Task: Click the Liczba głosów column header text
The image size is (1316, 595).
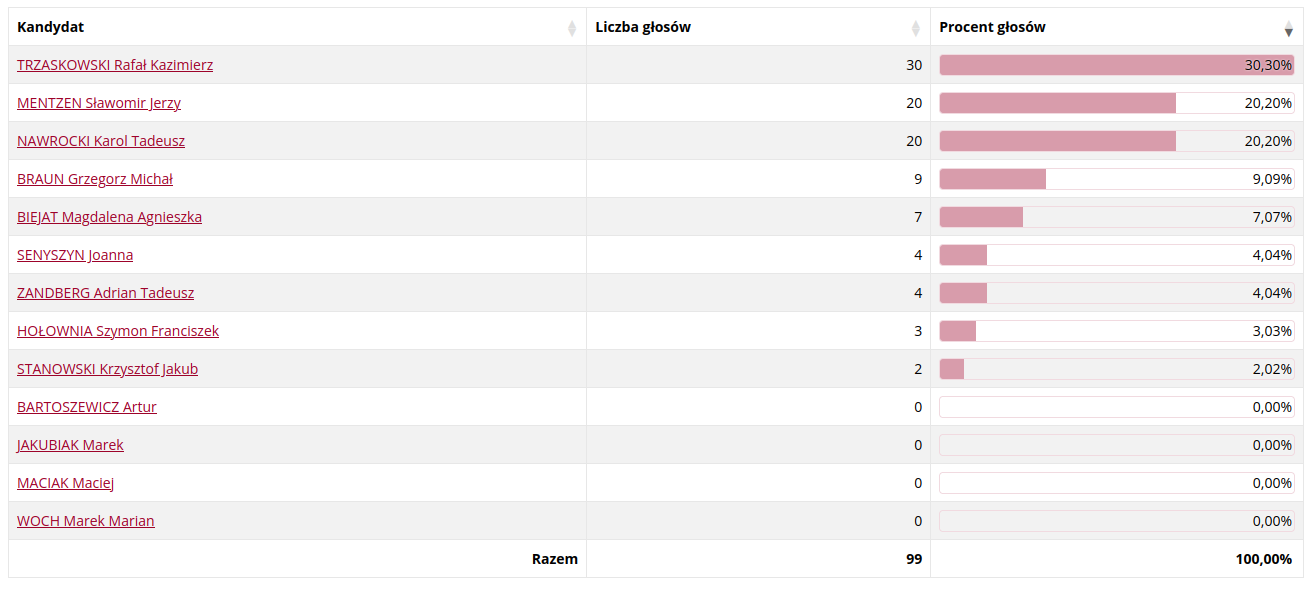Action: 643,27
